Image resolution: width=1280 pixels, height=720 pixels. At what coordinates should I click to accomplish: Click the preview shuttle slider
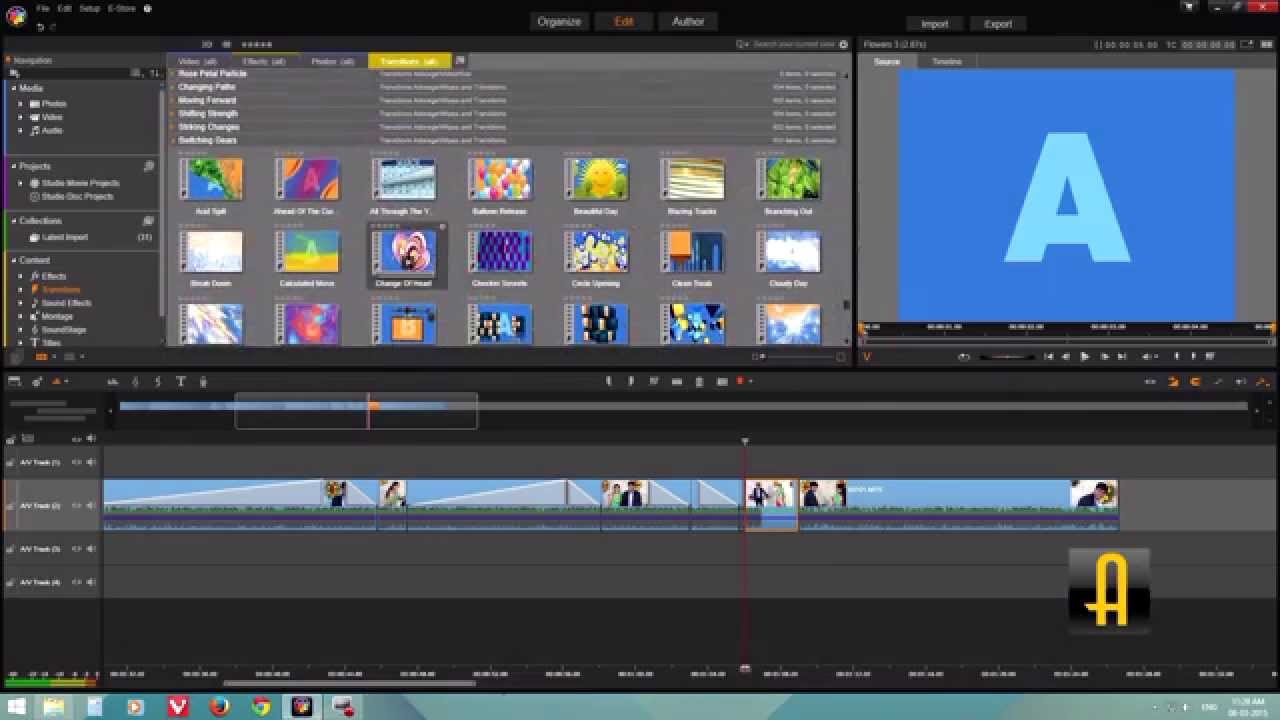pyautogui.click(x=1007, y=356)
